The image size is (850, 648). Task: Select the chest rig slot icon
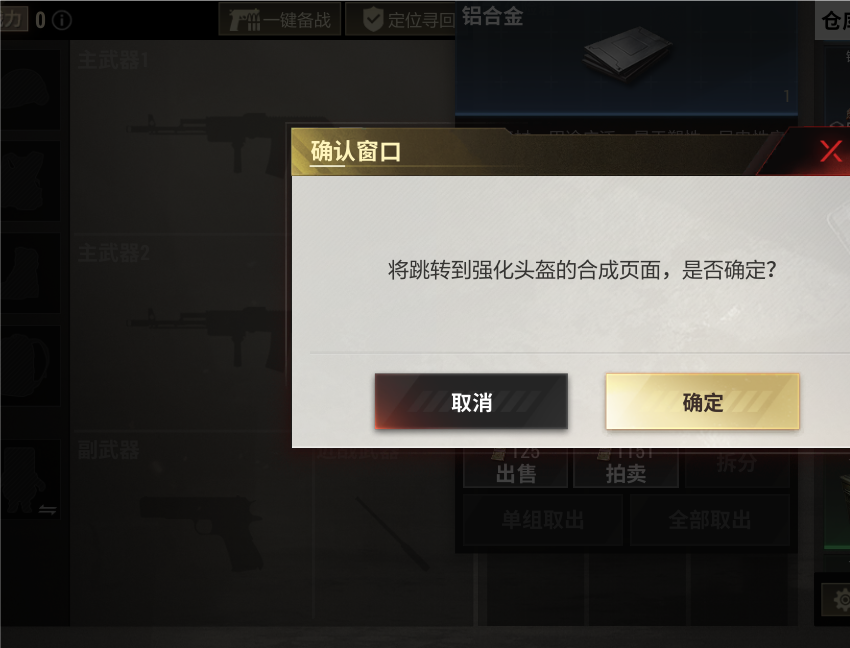pyautogui.click(x=30, y=273)
